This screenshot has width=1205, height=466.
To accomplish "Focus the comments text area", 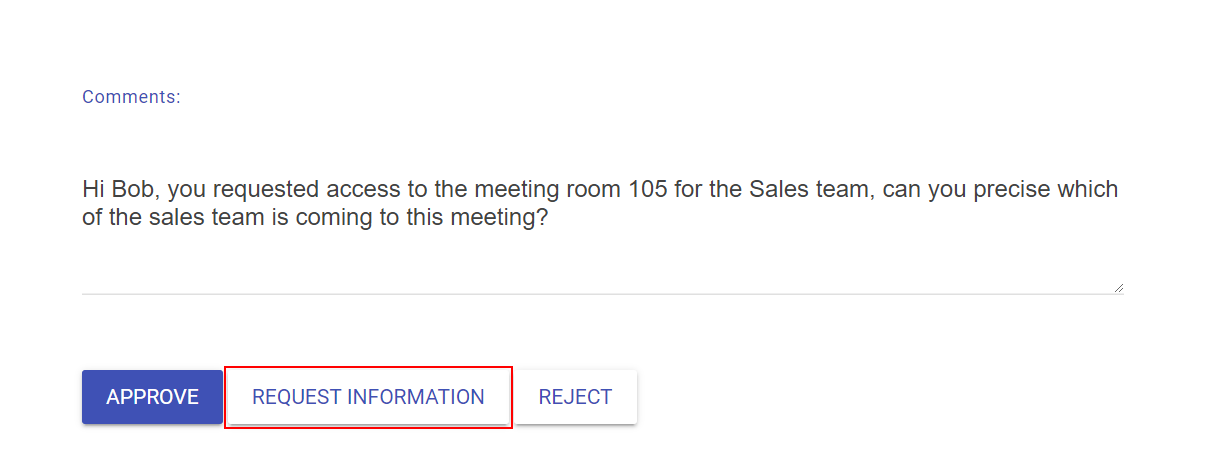I will click(x=603, y=231).
